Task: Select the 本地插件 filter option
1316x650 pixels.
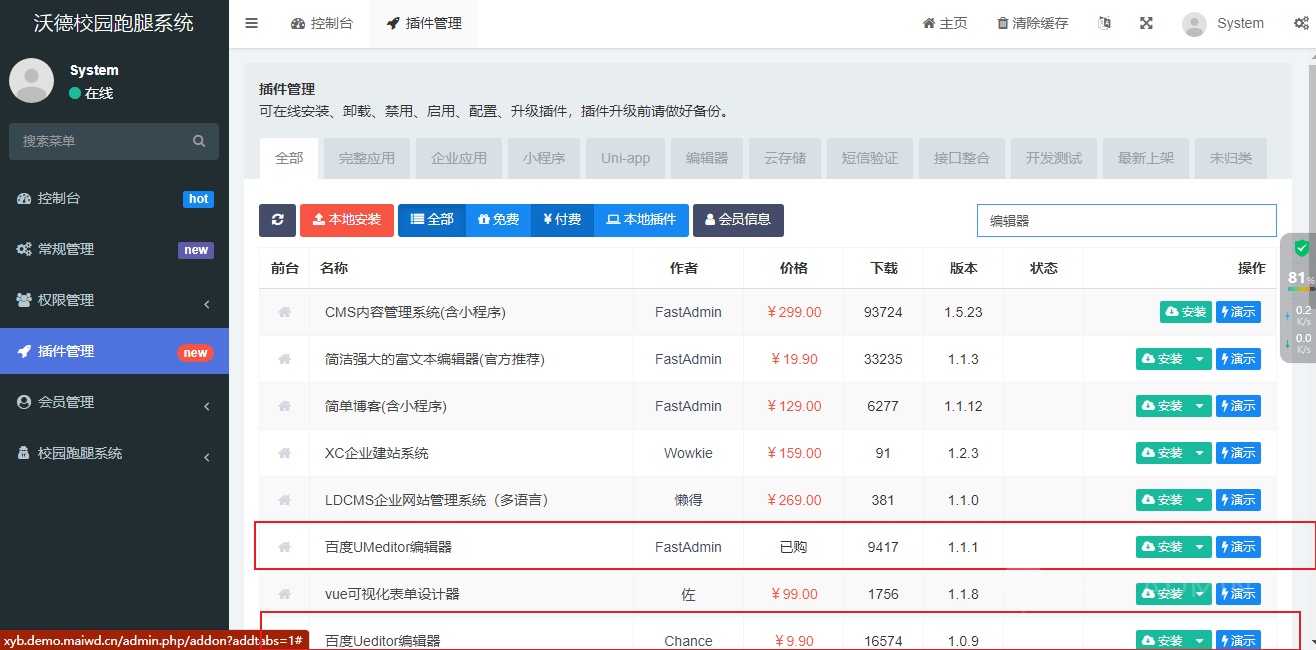Action: pyautogui.click(x=641, y=220)
